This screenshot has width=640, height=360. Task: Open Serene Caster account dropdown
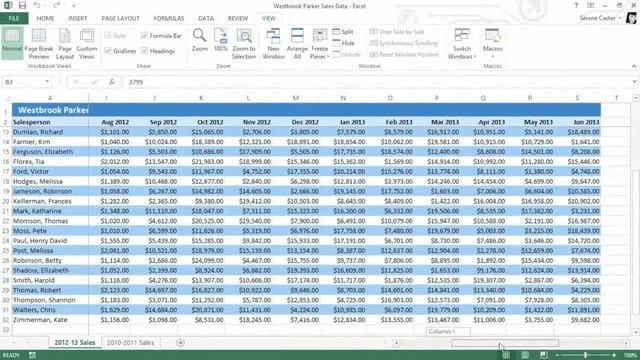(x=600, y=18)
